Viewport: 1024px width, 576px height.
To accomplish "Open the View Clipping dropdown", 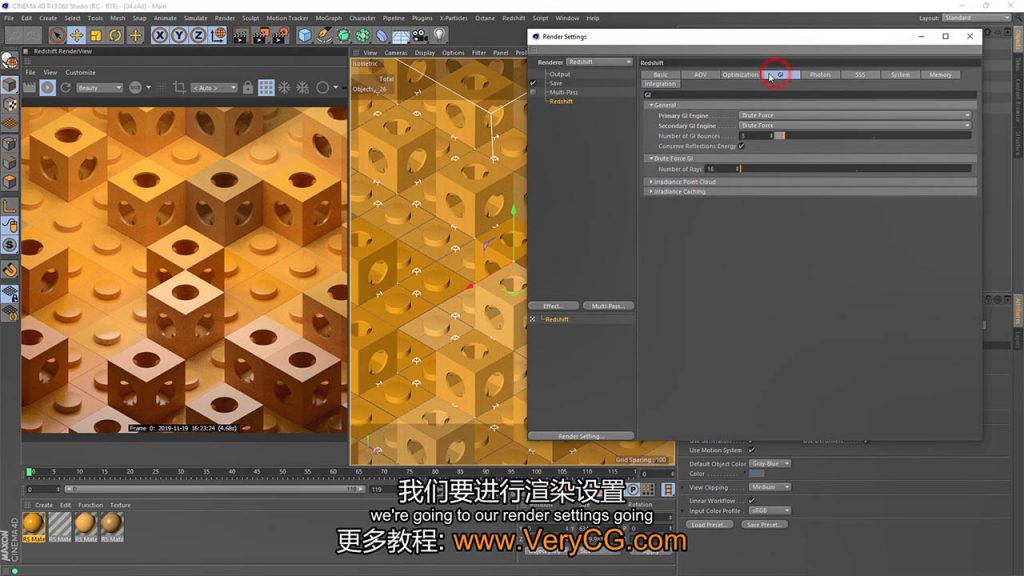I will [770, 487].
